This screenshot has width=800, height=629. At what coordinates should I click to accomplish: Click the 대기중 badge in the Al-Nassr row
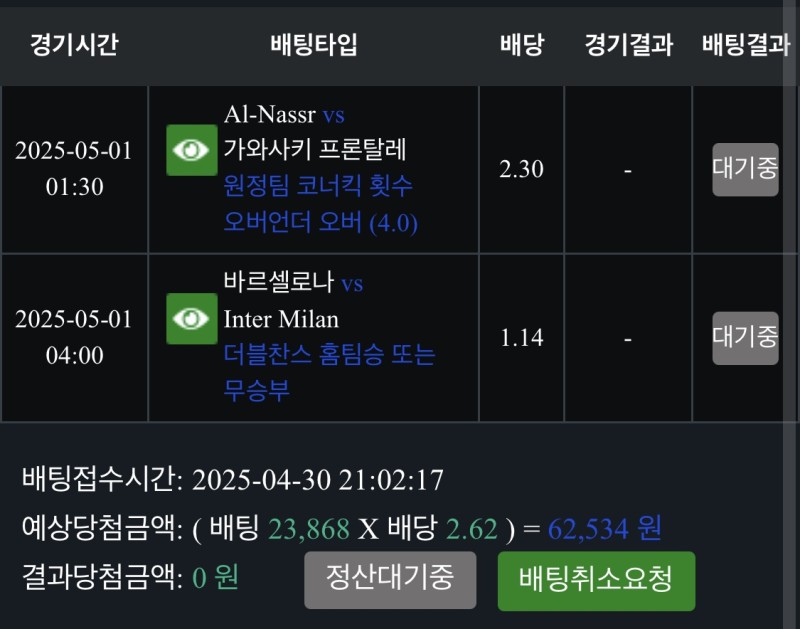tap(745, 169)
